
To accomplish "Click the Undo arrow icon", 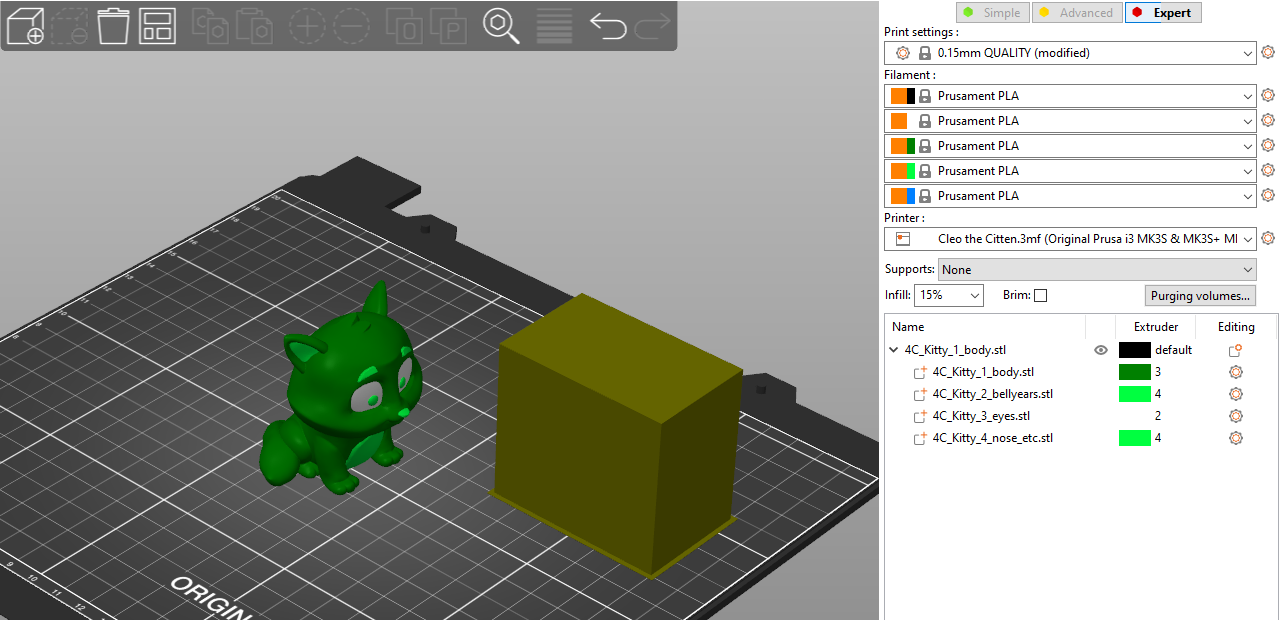I will pos(608,26).
